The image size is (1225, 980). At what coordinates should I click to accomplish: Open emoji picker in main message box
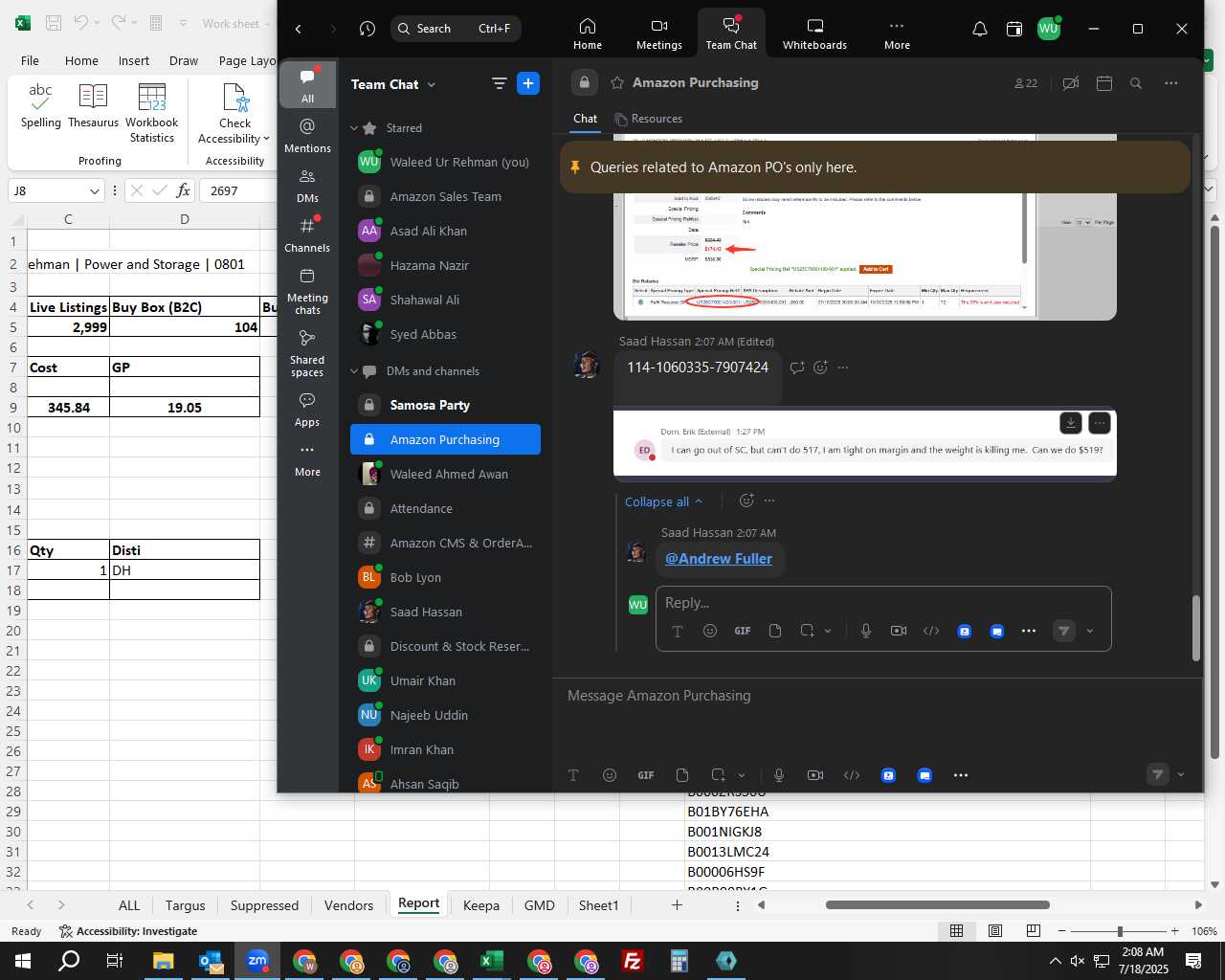pos(610,775)
